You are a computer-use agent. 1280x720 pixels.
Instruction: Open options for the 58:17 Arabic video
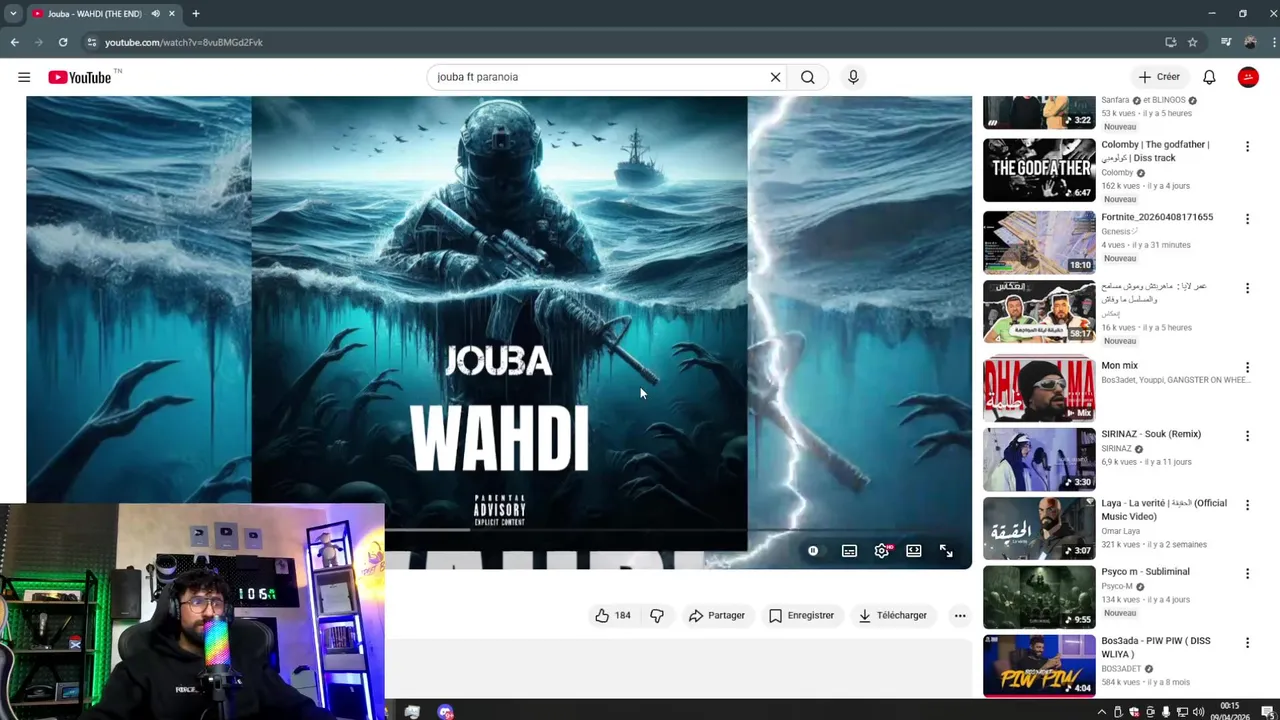pyautogui.click(x=1247, y=288)
